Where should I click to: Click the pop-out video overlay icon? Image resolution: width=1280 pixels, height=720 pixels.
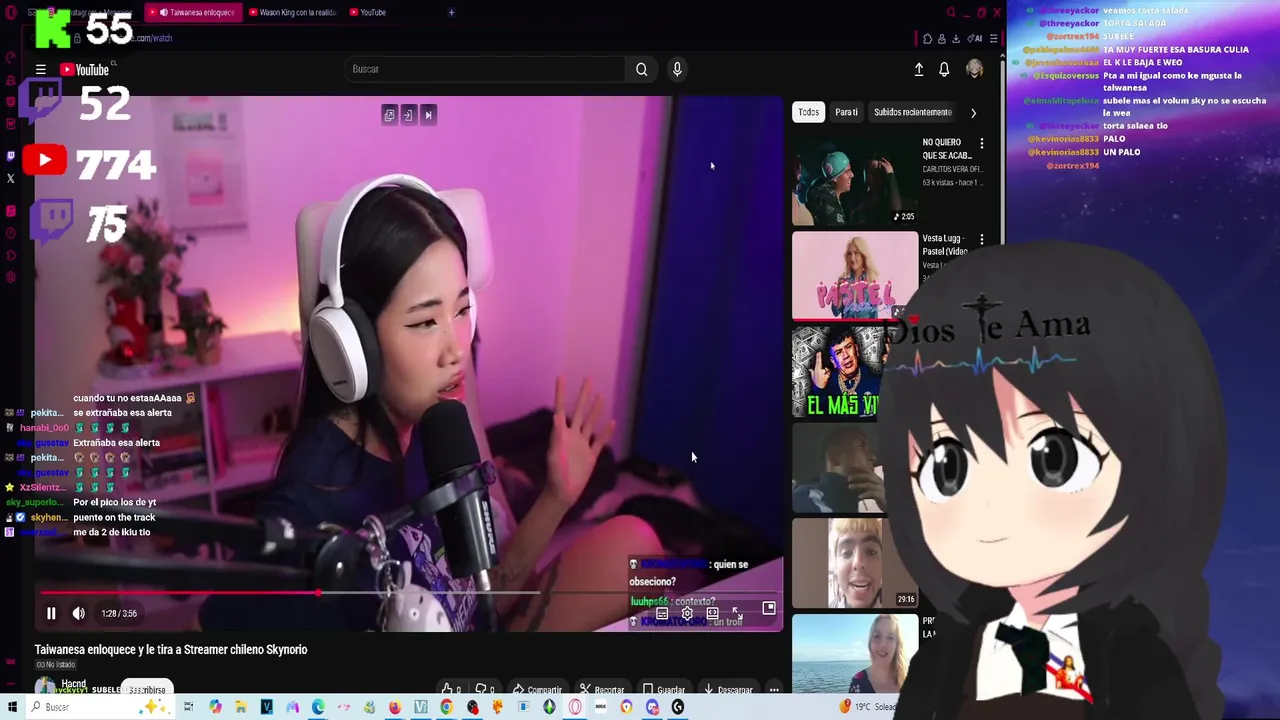[x=389, y=115]
